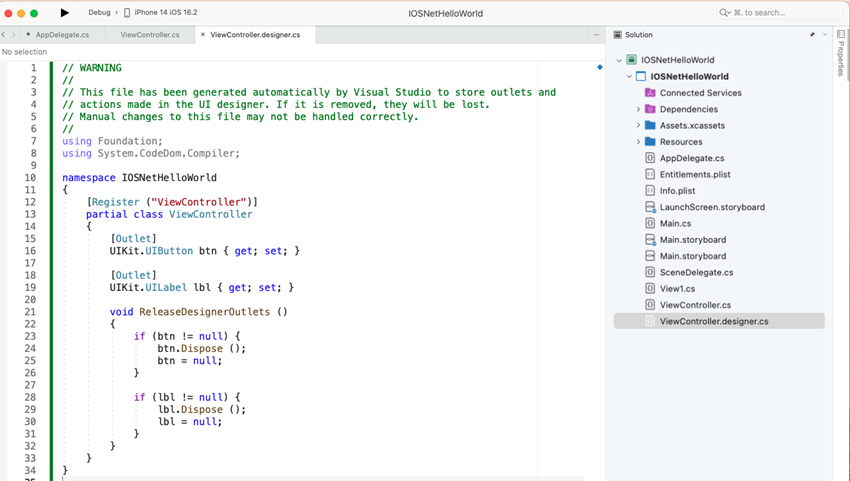
Task: Click the Connected Services folder icon
Action: coord(650,93)
